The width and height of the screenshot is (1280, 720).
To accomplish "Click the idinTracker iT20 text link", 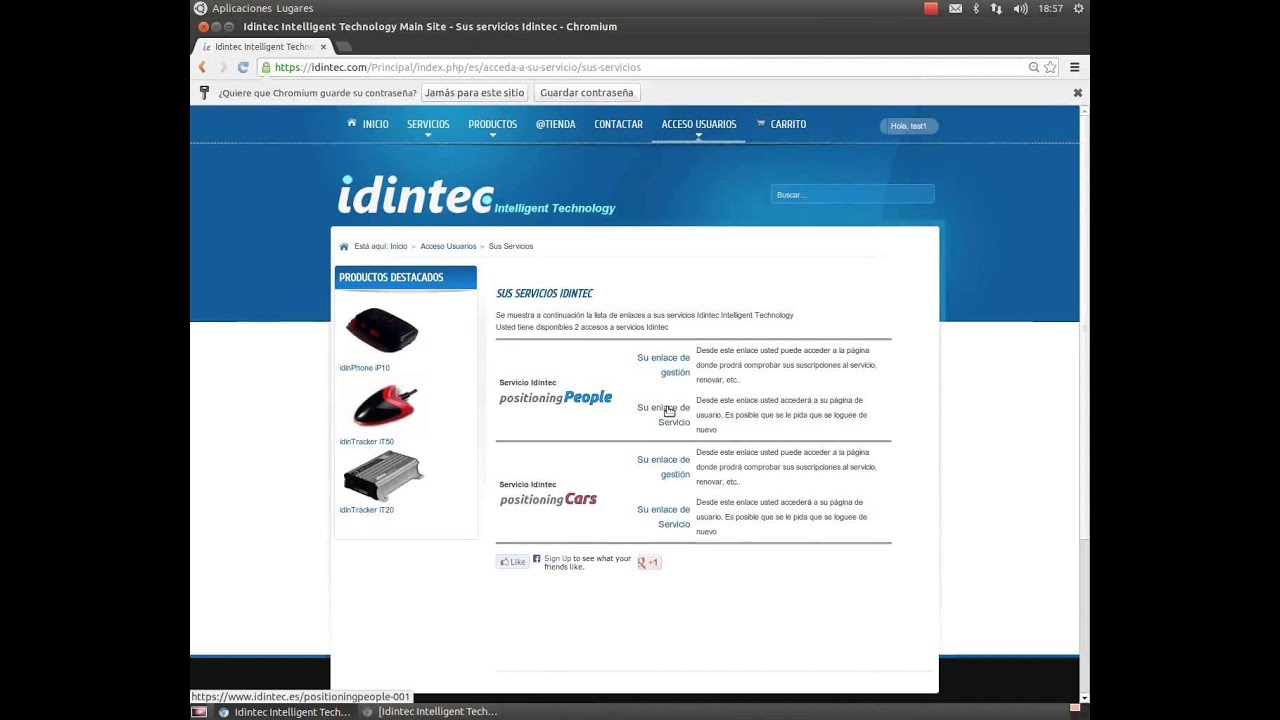I will click(x=366, y=510).
